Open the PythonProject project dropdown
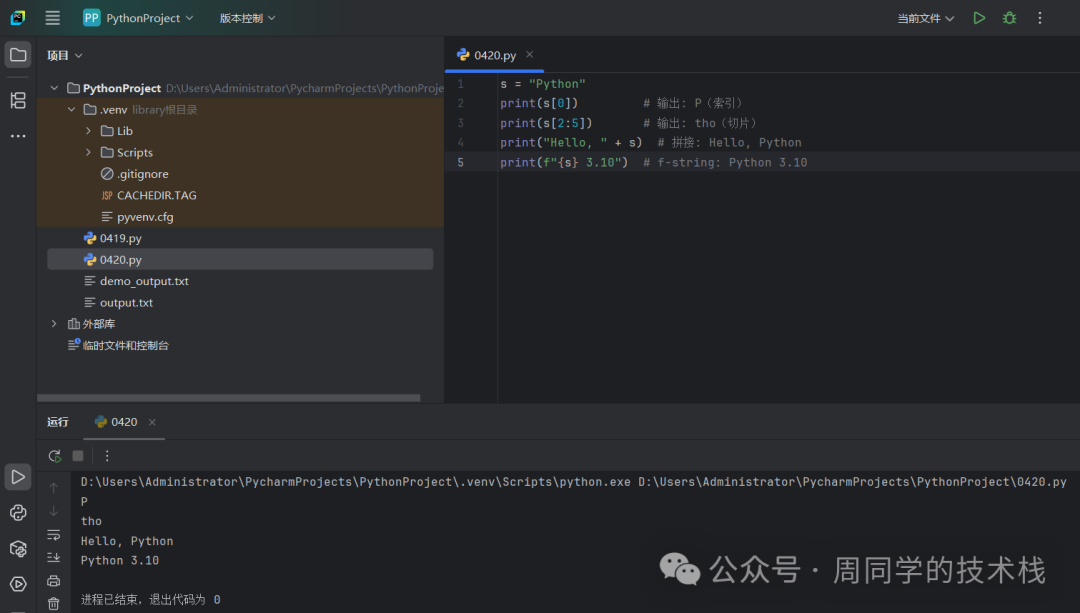This screenshot has height=613, width=1080. (x=138, y=18)
